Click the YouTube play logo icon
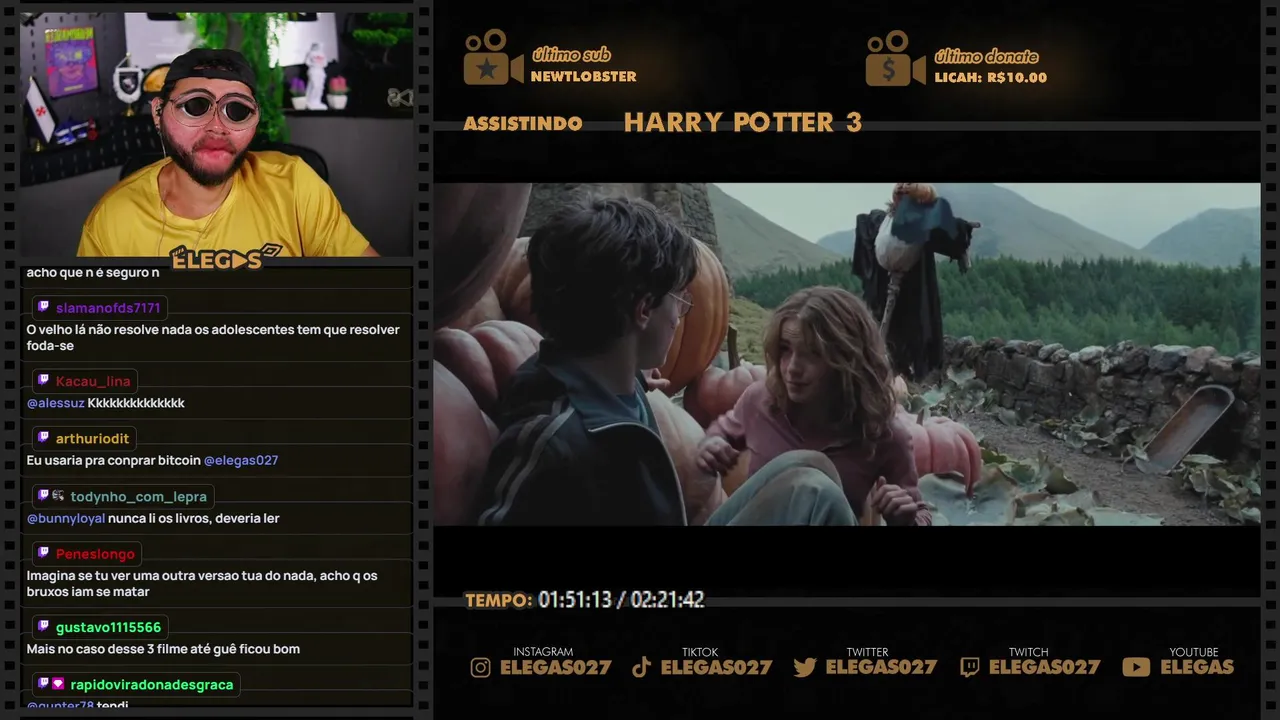The image size is (1280, 720). 1136,667
